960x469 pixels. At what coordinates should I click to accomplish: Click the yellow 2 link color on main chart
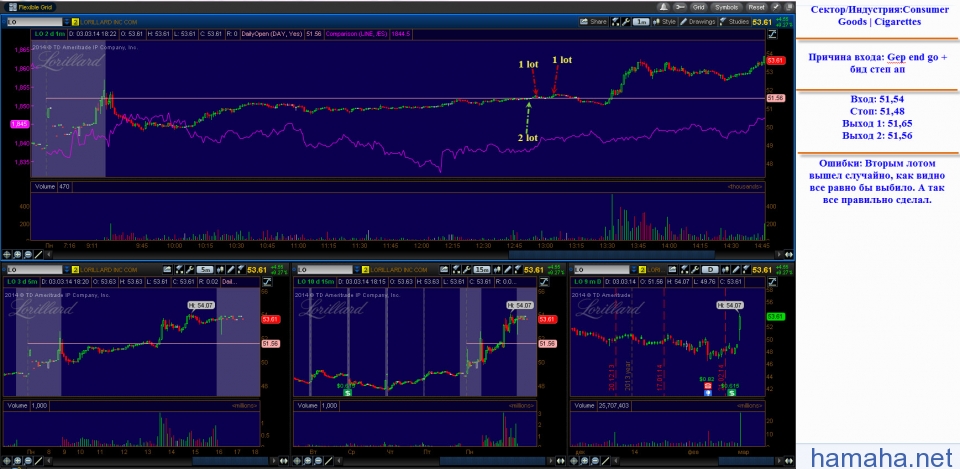[x=75, y=22]
